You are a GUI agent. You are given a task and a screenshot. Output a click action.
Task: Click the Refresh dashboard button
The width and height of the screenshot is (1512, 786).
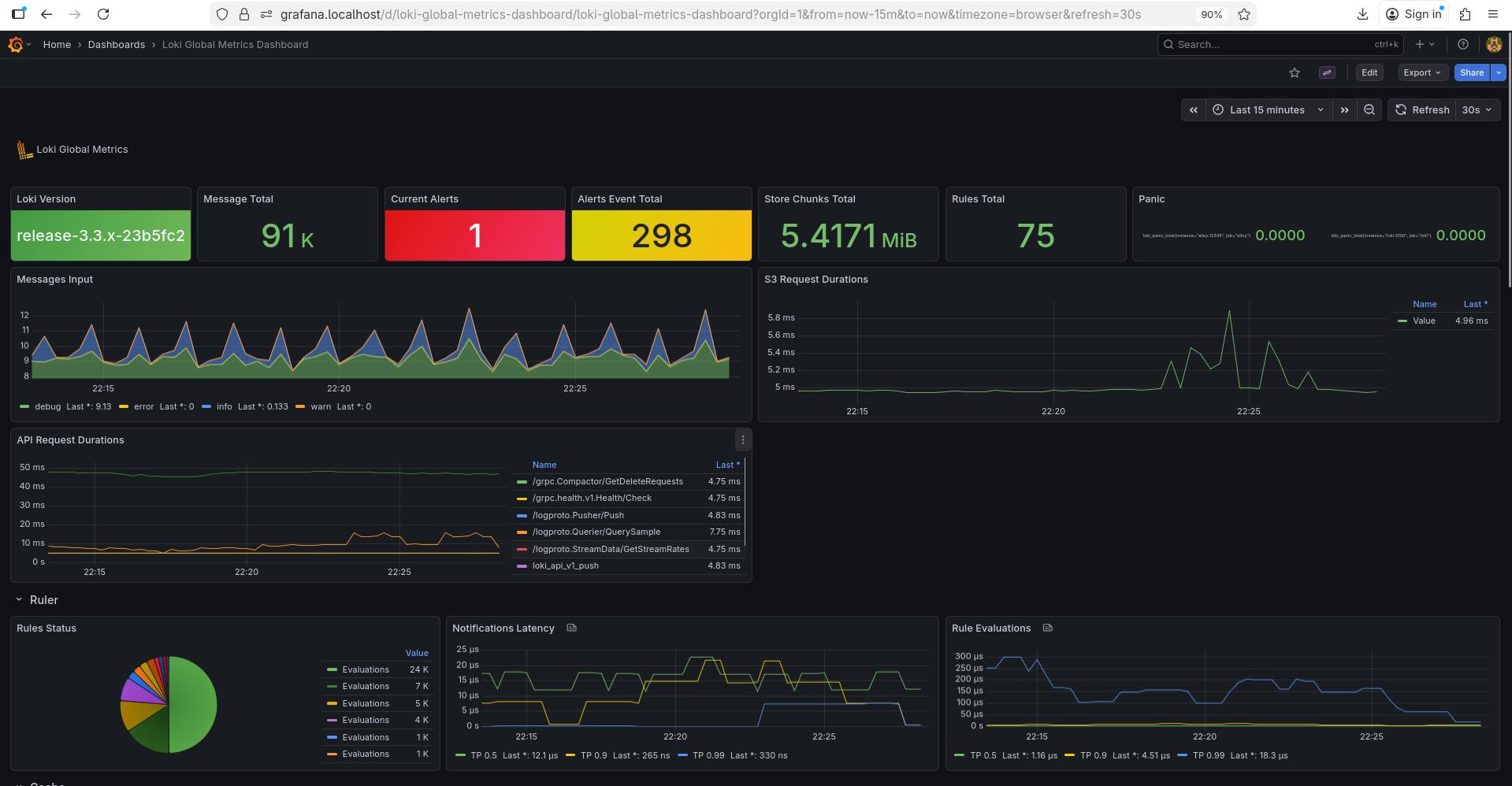click(x=1422, y=110)
